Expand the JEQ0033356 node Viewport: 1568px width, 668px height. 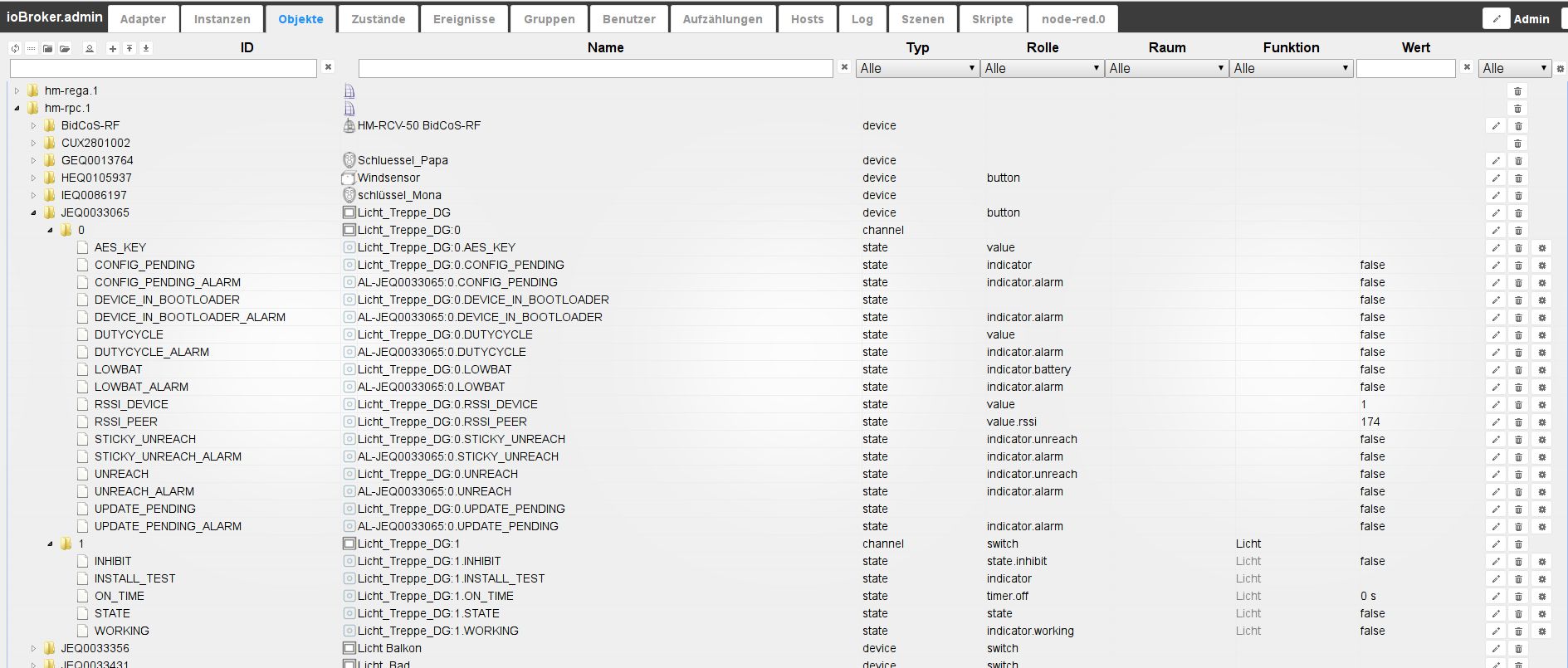[x=33, y=649]
